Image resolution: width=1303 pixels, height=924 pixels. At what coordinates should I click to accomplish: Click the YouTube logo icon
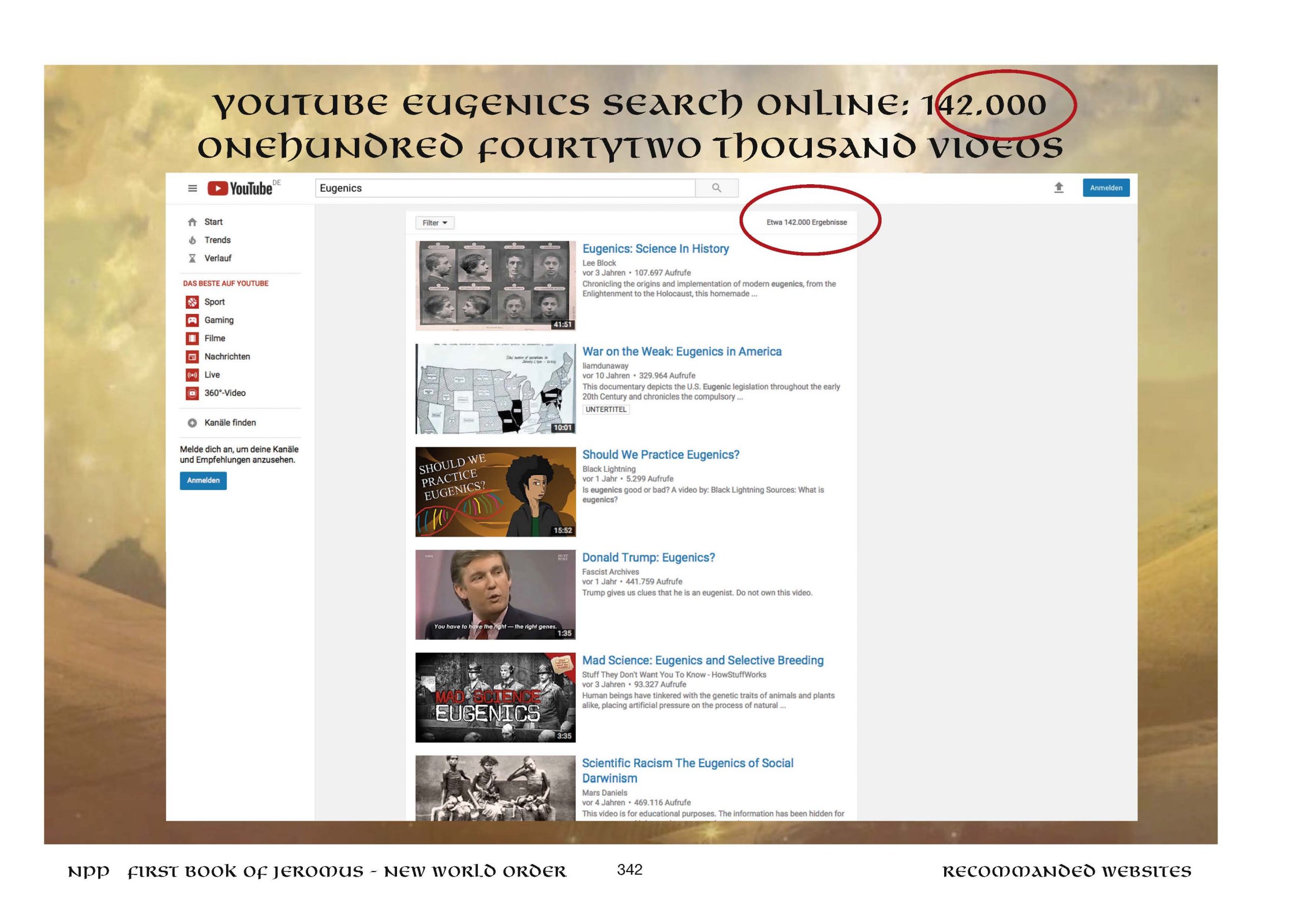click(218, 188)
